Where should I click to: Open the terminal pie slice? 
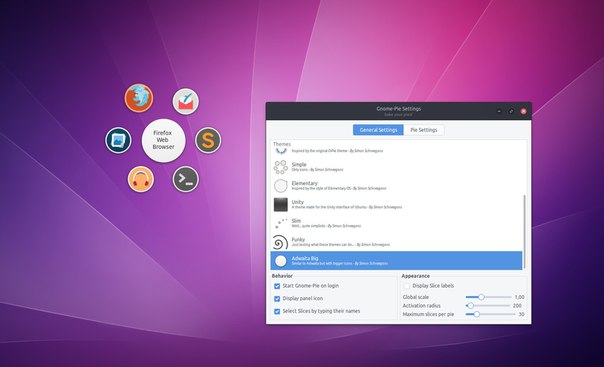point(186,179)
